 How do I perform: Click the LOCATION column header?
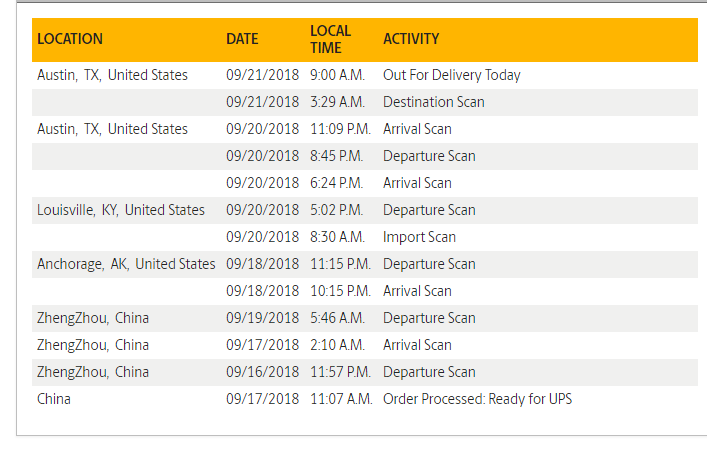[x=70, y=39]
